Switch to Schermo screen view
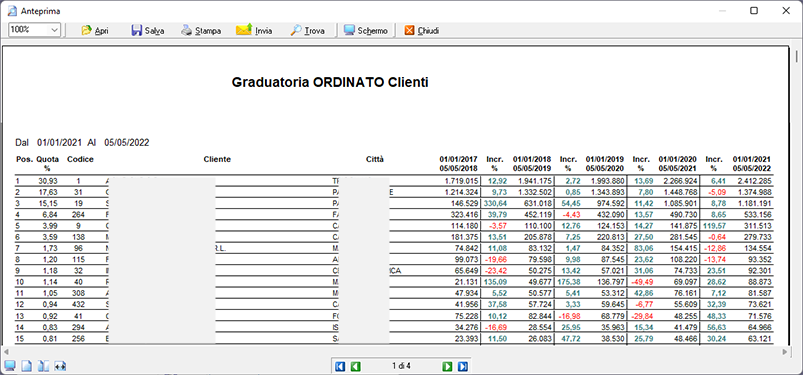This screenshot has width=803, height=375. tap(366, 31)
